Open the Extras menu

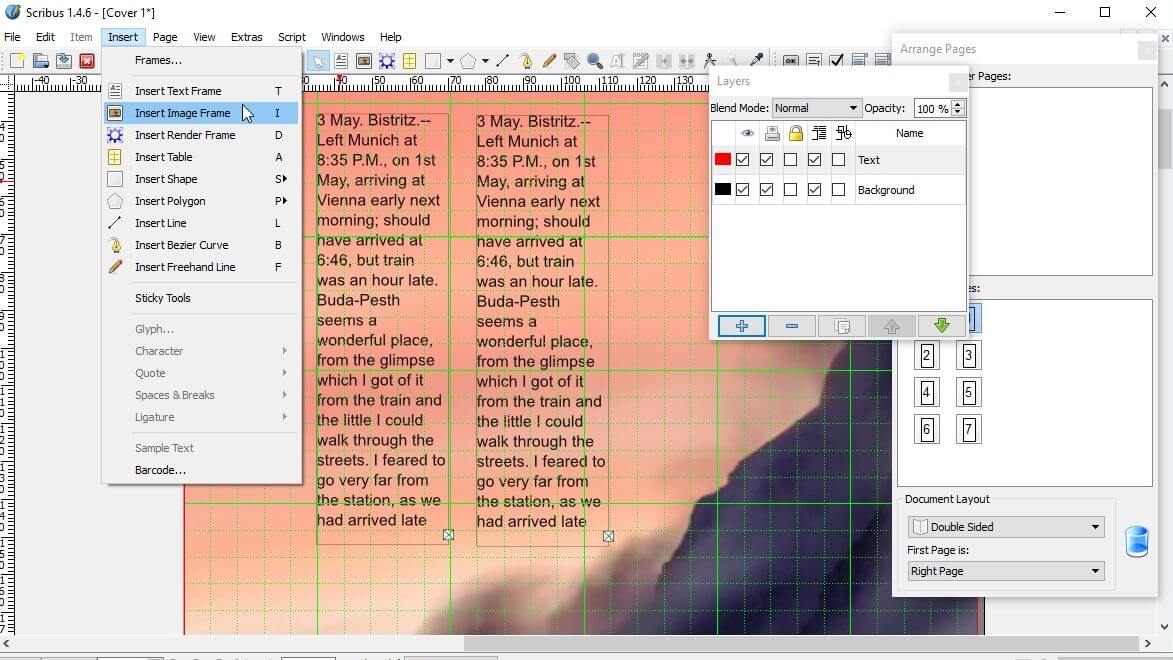pyautogui.click(x=246, y=37)
